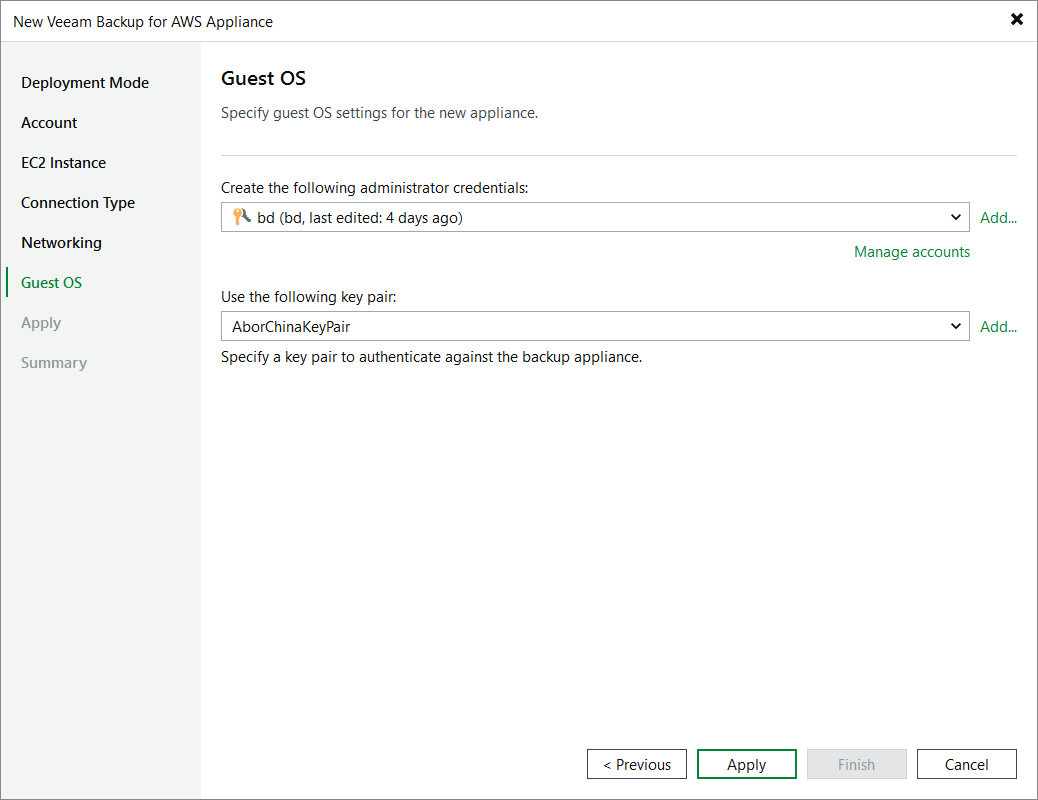Expand the key pair dropdown arrow
1038x800 pixels.
point(955,326)
